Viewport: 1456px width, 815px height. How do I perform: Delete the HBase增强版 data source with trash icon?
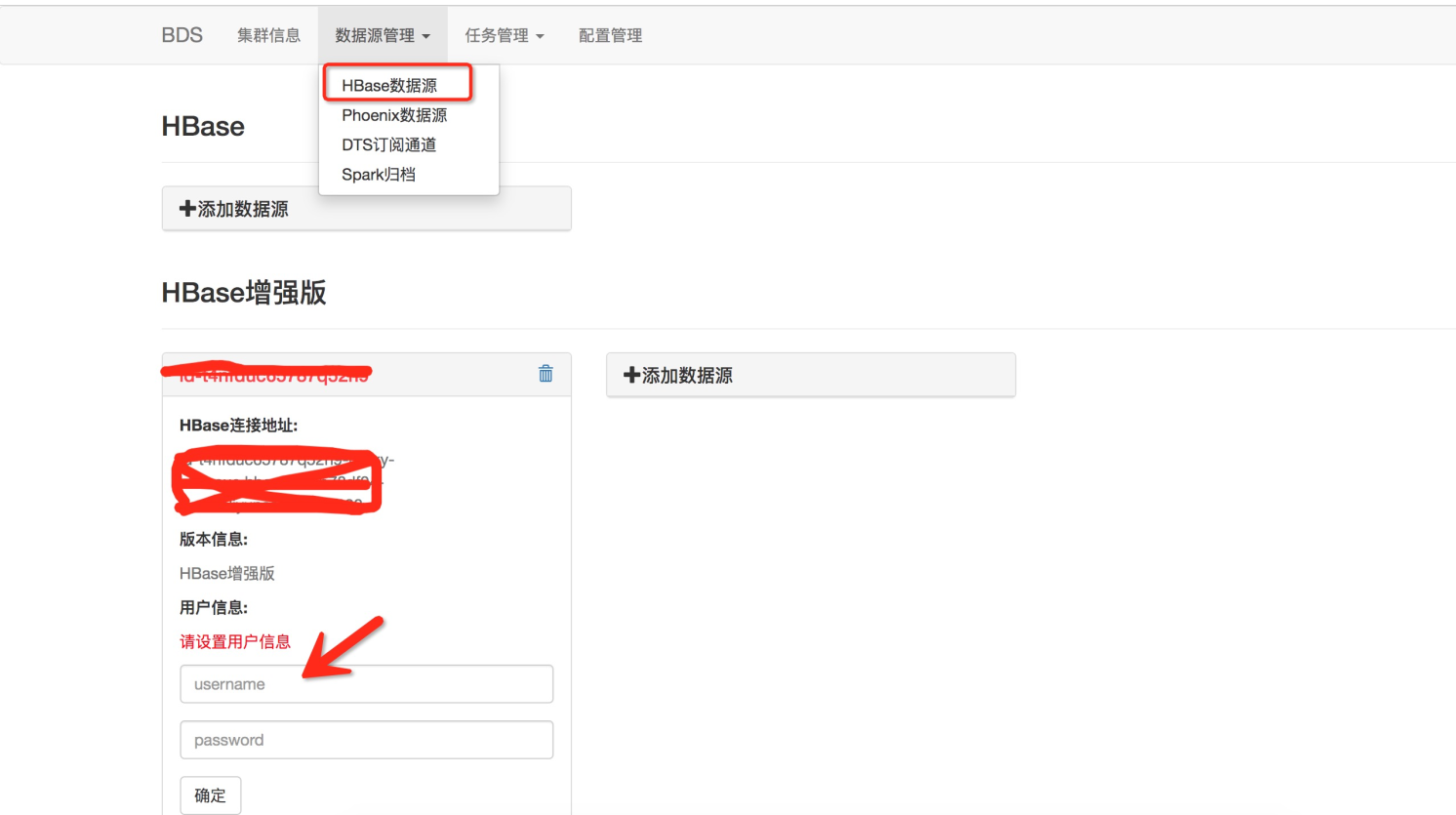coord(546,374)
